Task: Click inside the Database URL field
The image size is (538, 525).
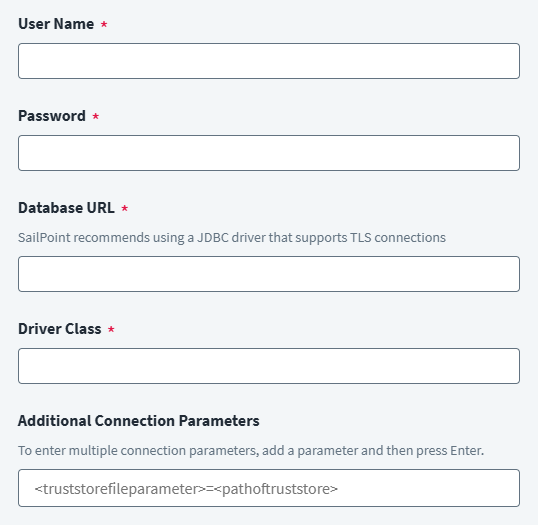Action: pyautogui.click(x=269, y=274)
